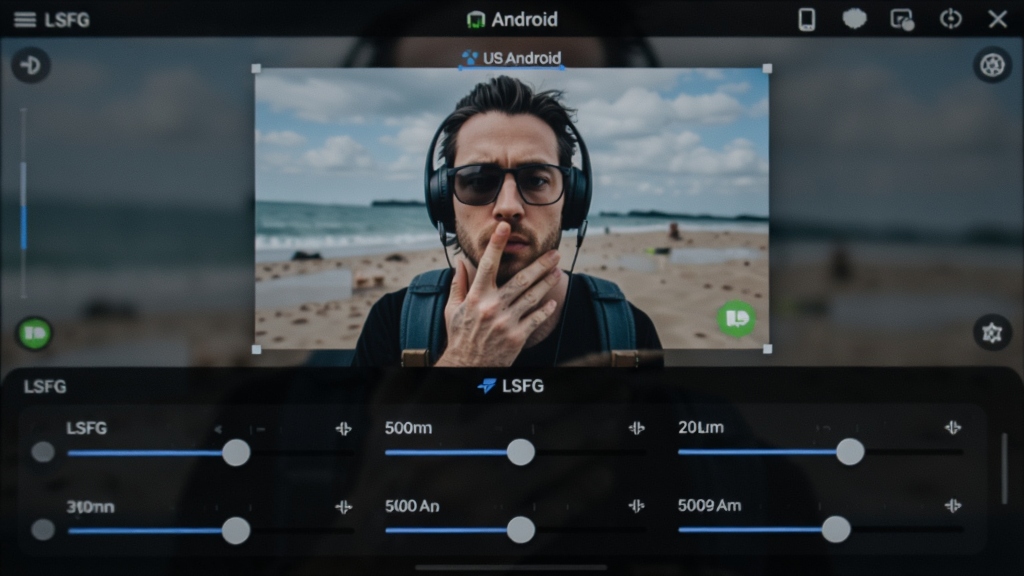Select the US Android tab above preview
This screenshot has width=1024, height=576.
pyautogui.click(x=511, y=58)
